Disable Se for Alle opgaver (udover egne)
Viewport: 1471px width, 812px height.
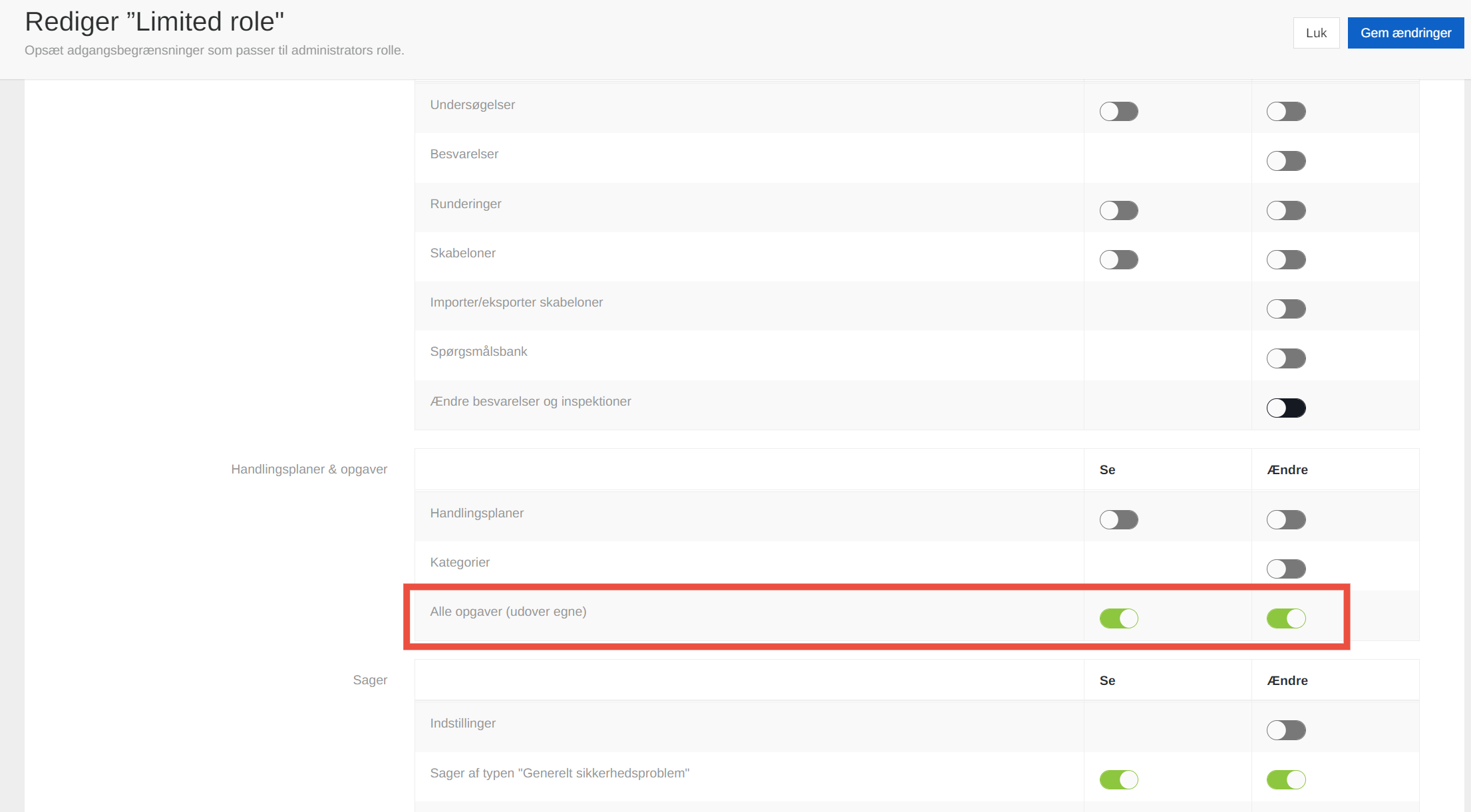tap(1118, 618)
